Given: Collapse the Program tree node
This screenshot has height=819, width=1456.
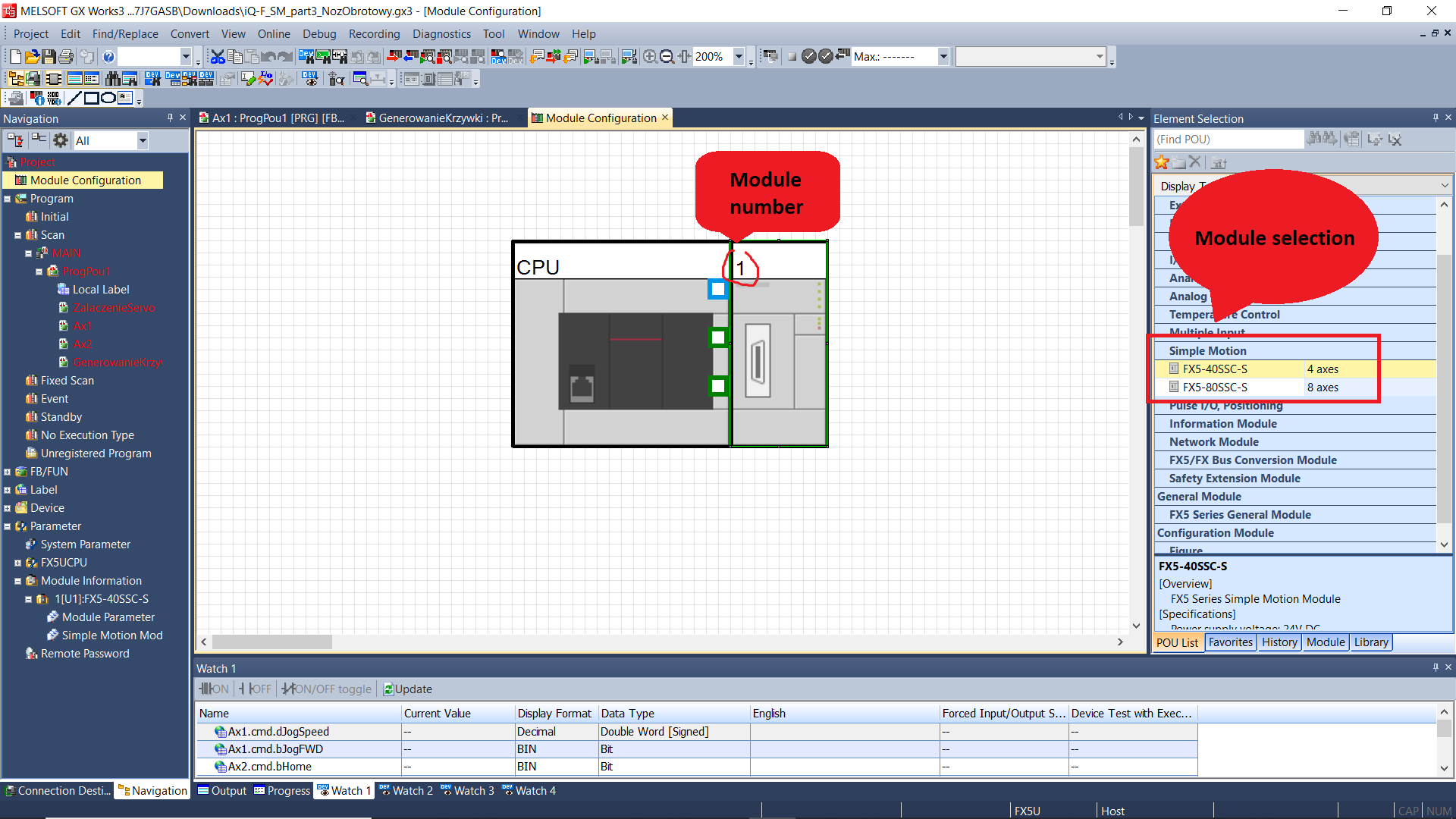Looking at the screenshot, I should 8,199.
